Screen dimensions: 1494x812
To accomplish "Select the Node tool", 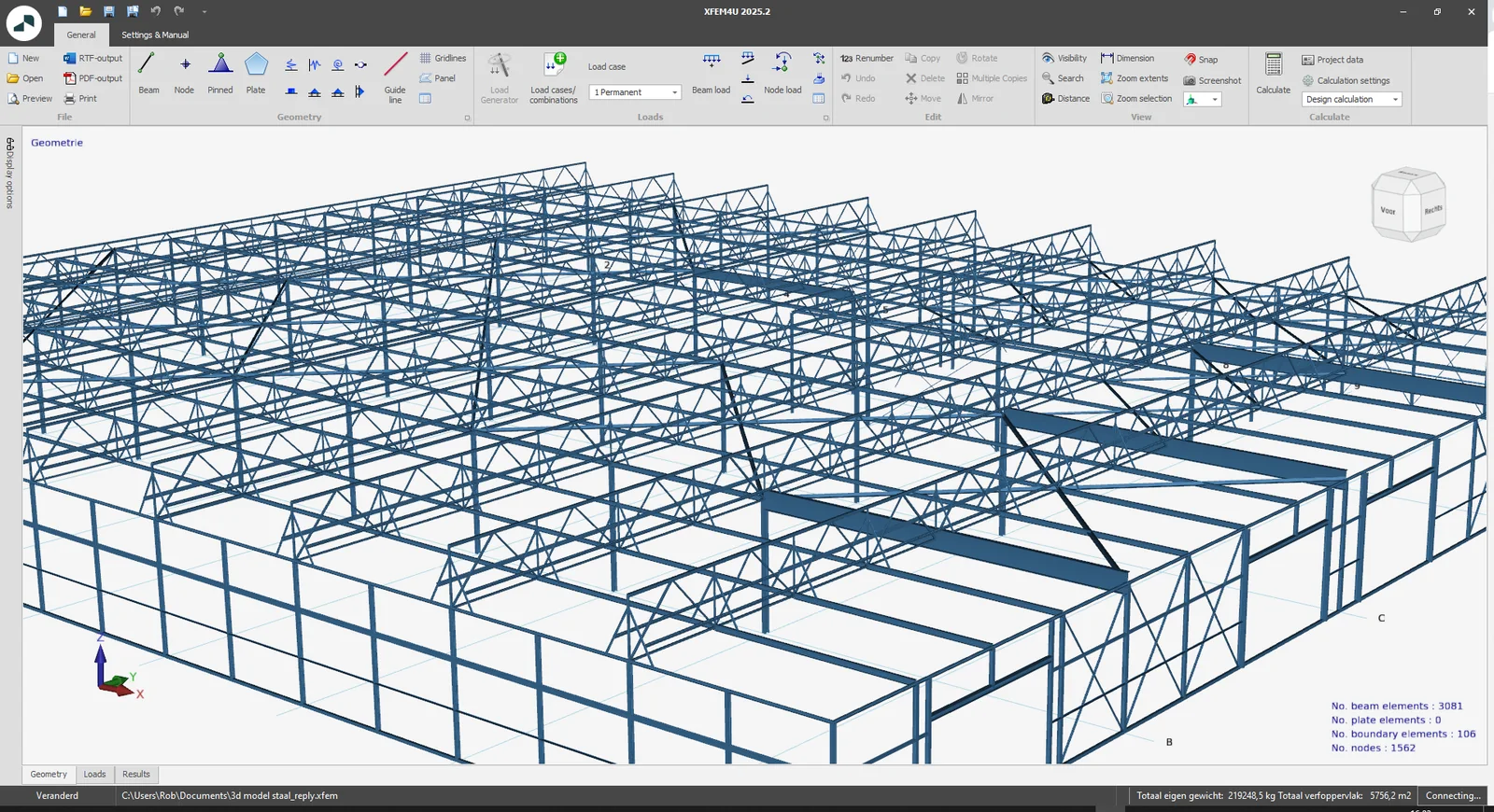I will 184,73.
